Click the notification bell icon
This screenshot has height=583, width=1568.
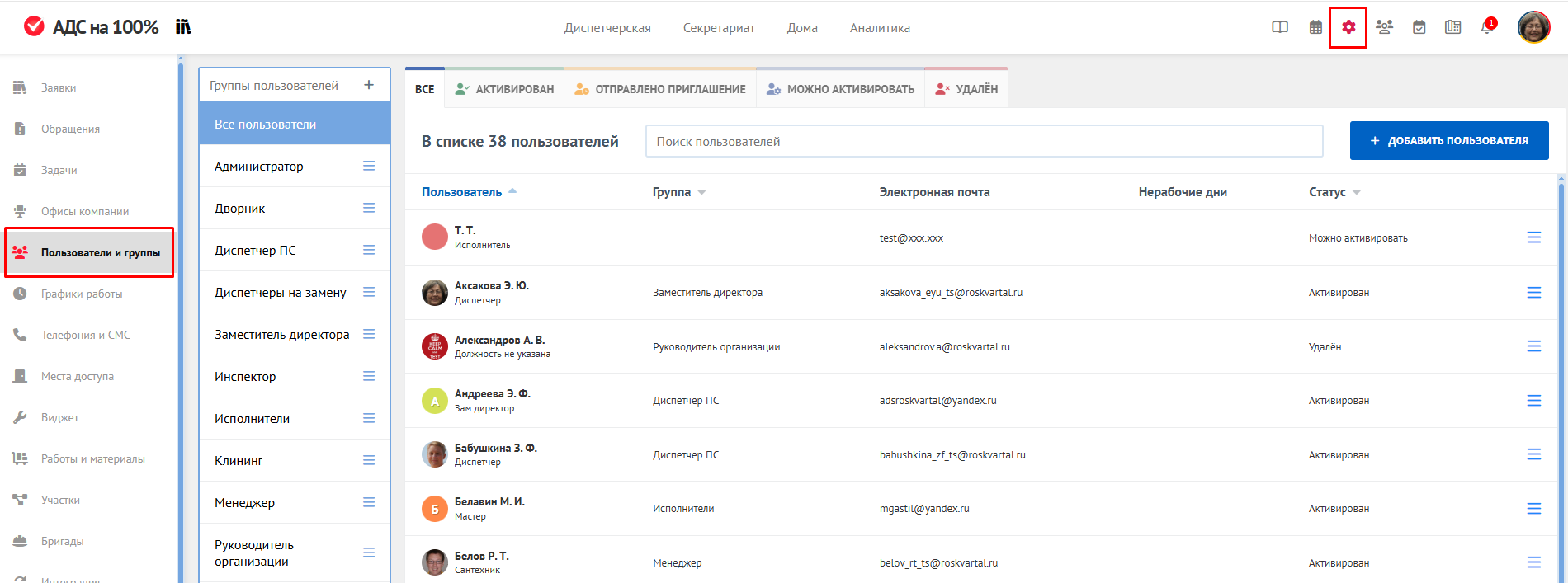pos(1487,27)
